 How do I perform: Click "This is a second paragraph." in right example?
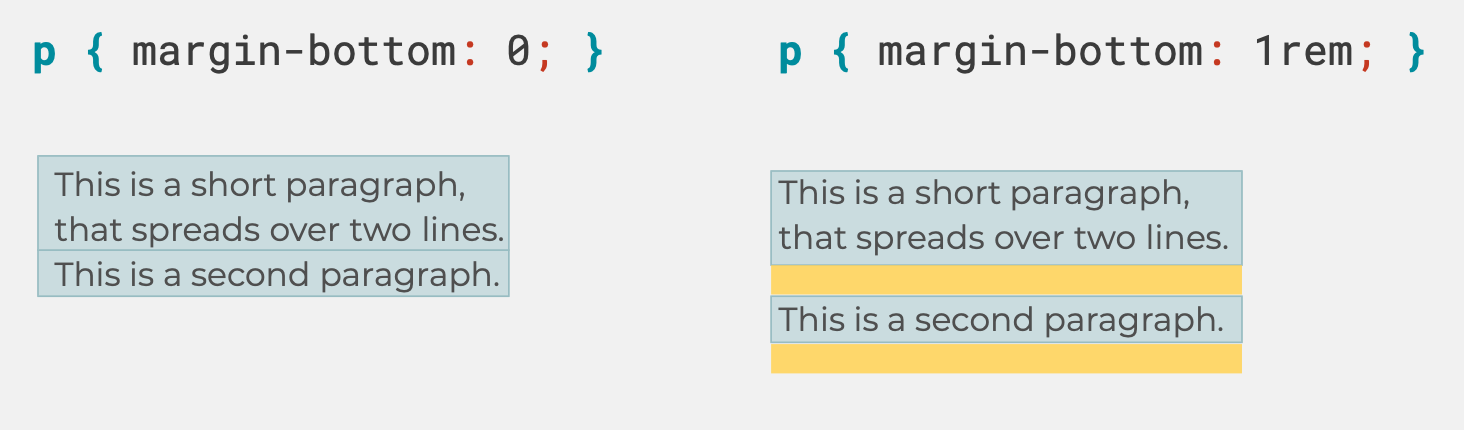(x=1006, y=320)
